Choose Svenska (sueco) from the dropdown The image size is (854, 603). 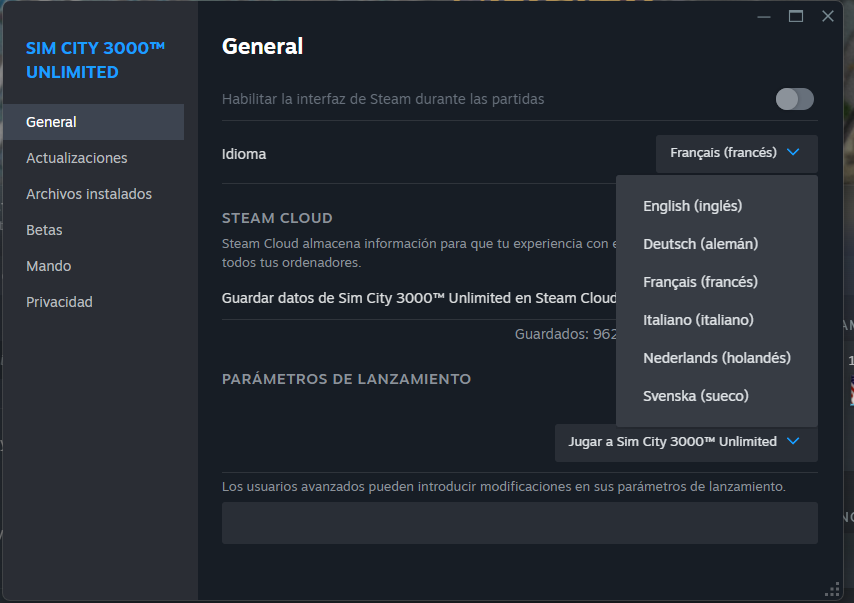695,396
